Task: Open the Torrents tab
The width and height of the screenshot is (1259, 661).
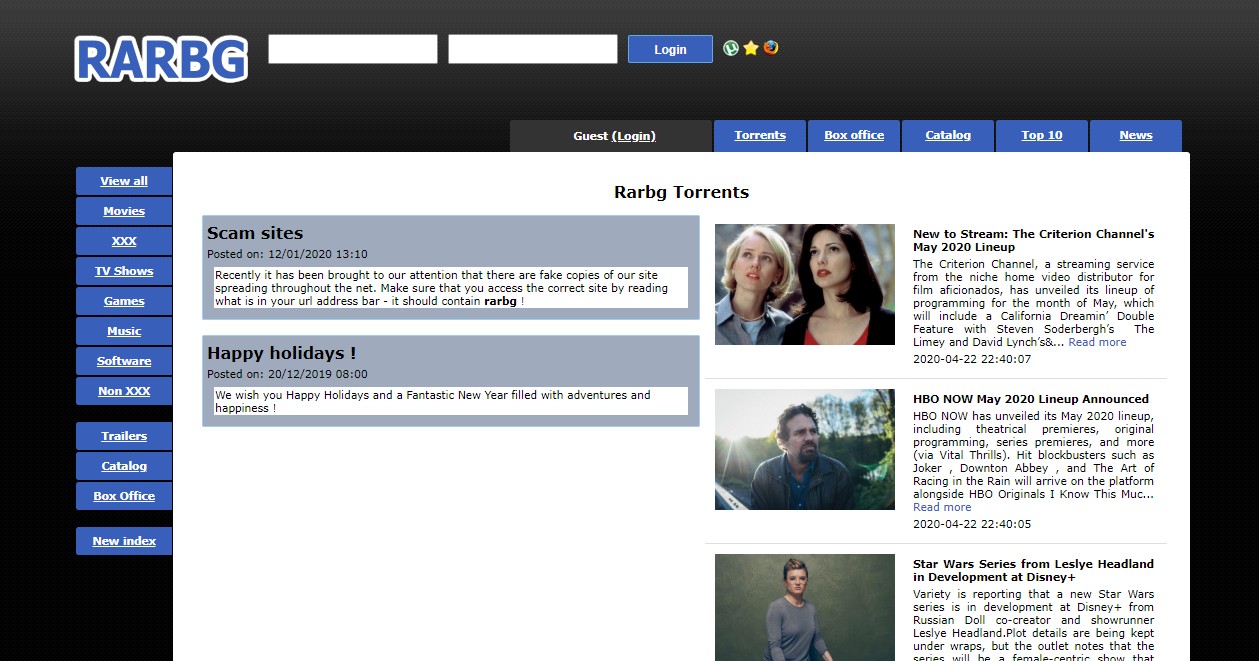Action: tap(760, 136)
